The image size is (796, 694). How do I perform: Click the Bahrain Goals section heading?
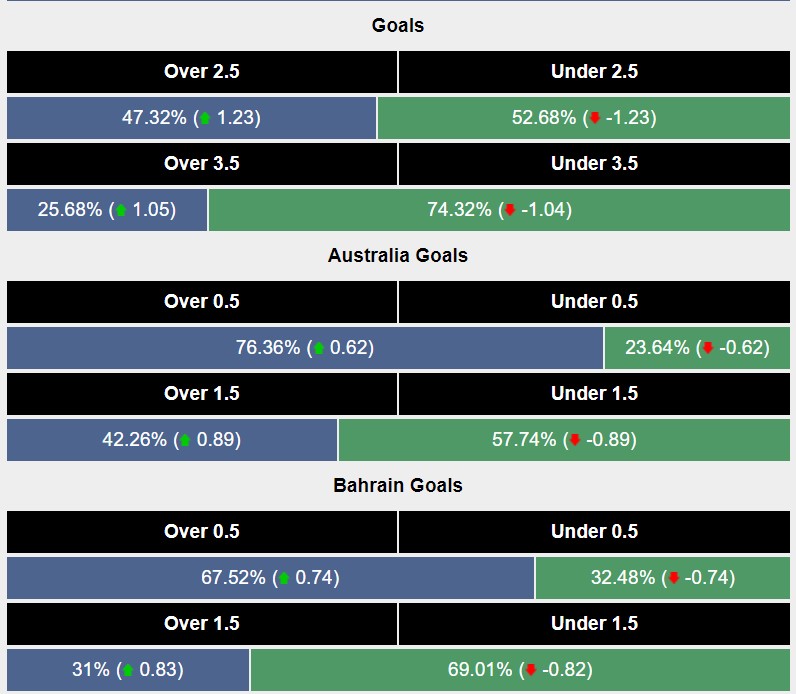click(398, 485)
